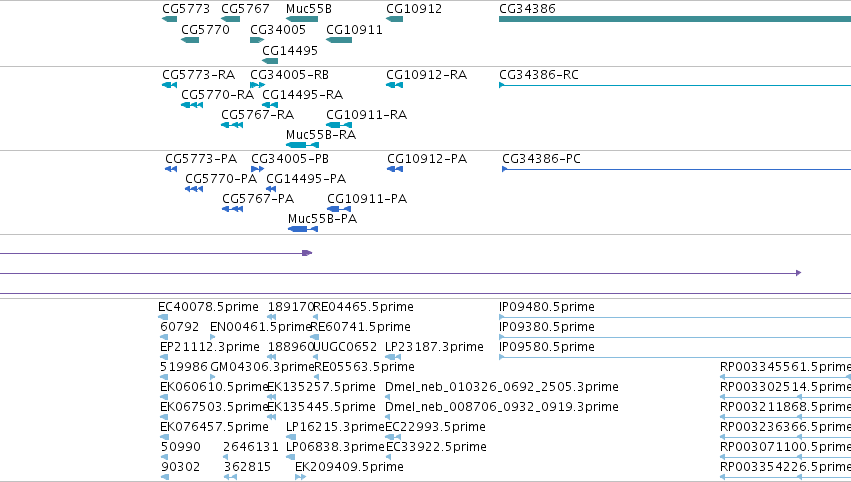Viewport: 851px width, 482px height.
Task: Select the CG14495-PA protein label
Action: tap(306, 179)
